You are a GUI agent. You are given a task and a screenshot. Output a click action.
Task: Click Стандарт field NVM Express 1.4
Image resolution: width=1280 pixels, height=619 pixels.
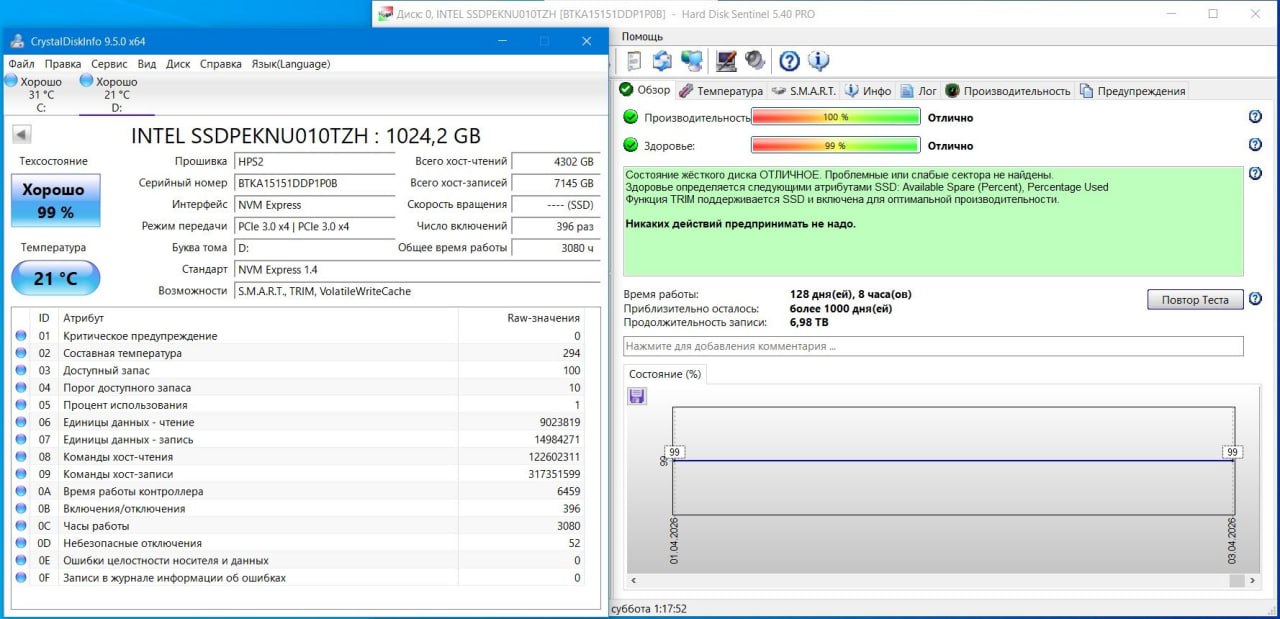(x=415, y=270)
